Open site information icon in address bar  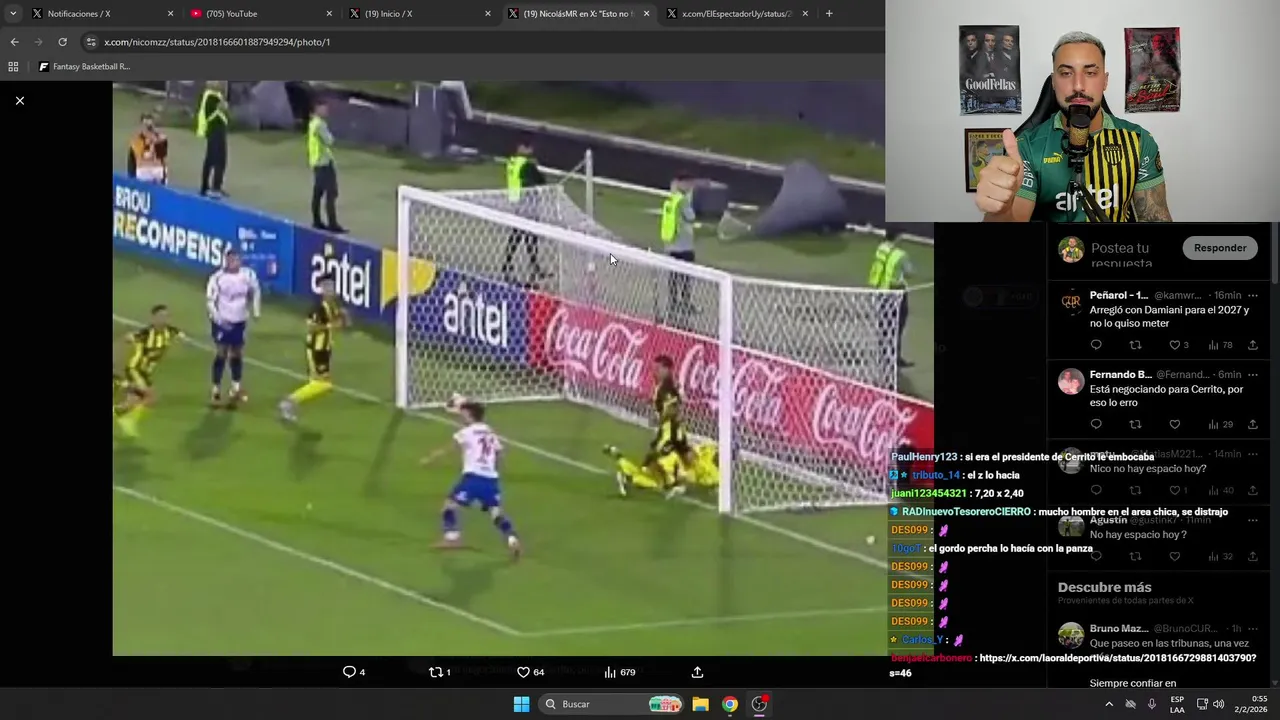coord(91,42)
